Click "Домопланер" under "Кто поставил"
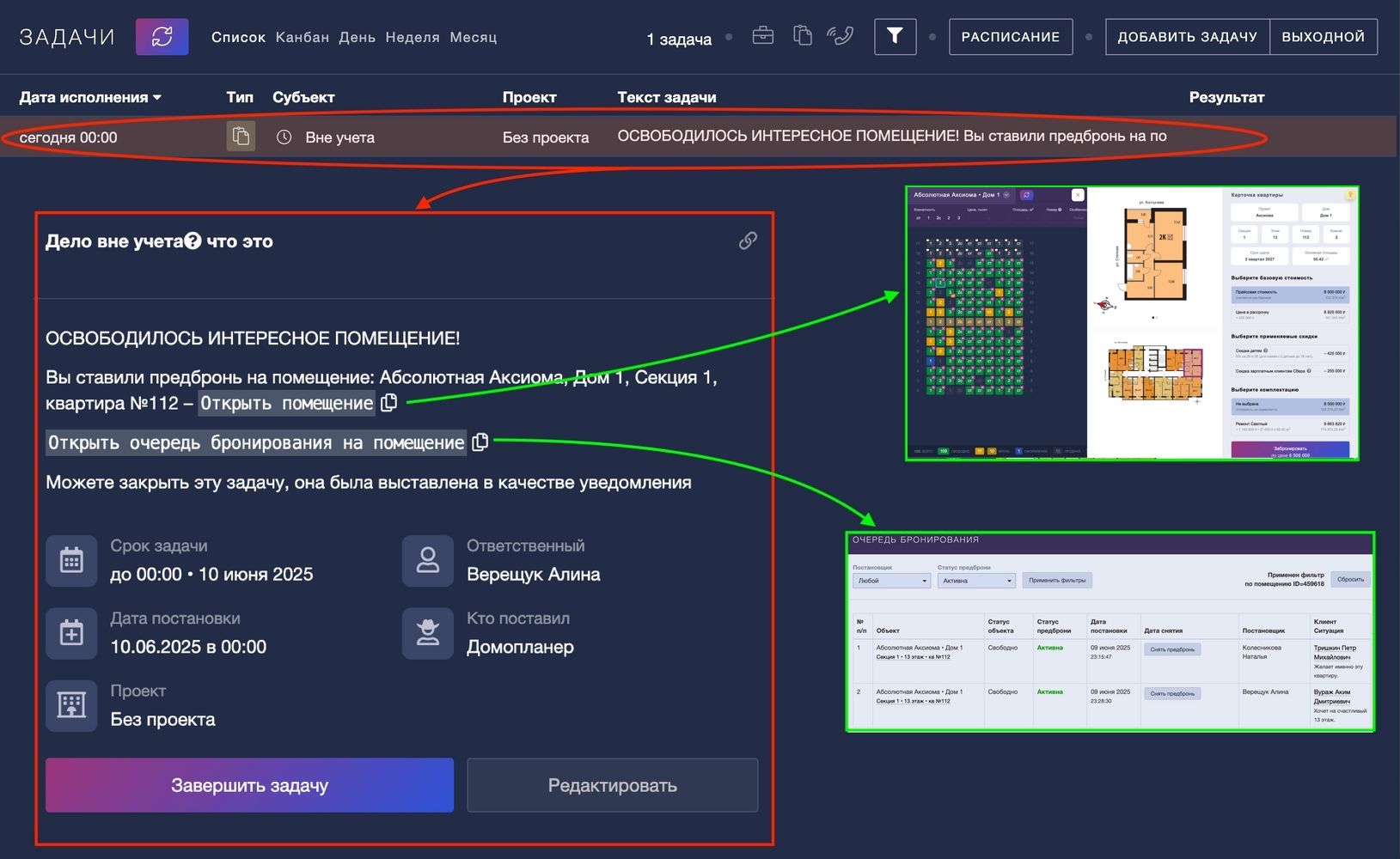The width and height of the screenshot is (1400, 859). point(520,647)
